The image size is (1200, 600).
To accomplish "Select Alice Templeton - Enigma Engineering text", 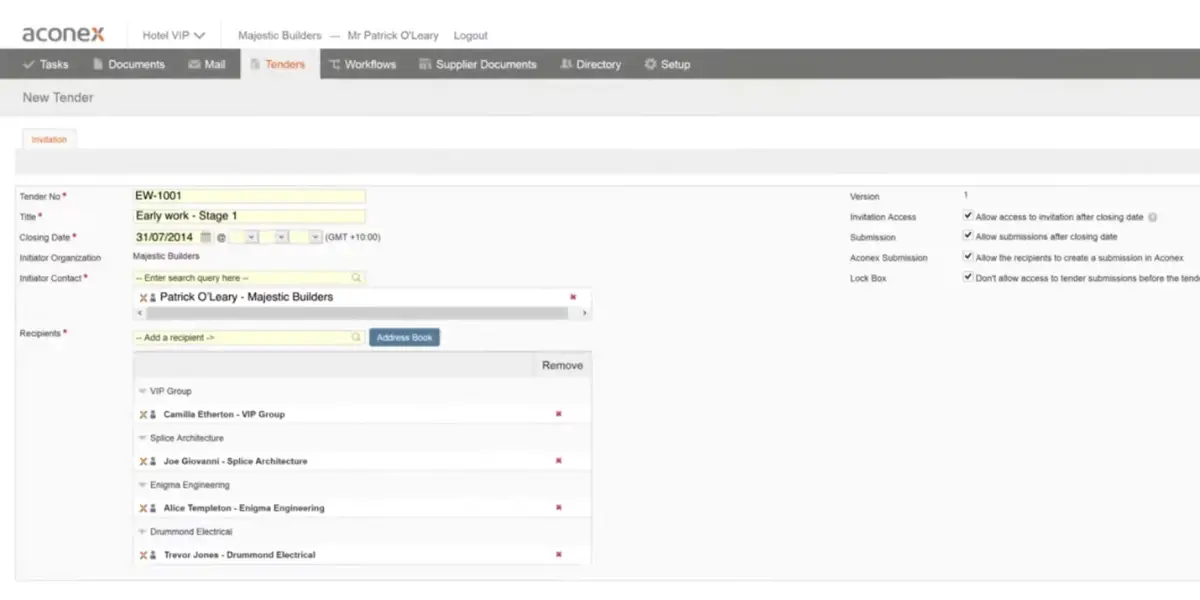I will pos(244,508).
